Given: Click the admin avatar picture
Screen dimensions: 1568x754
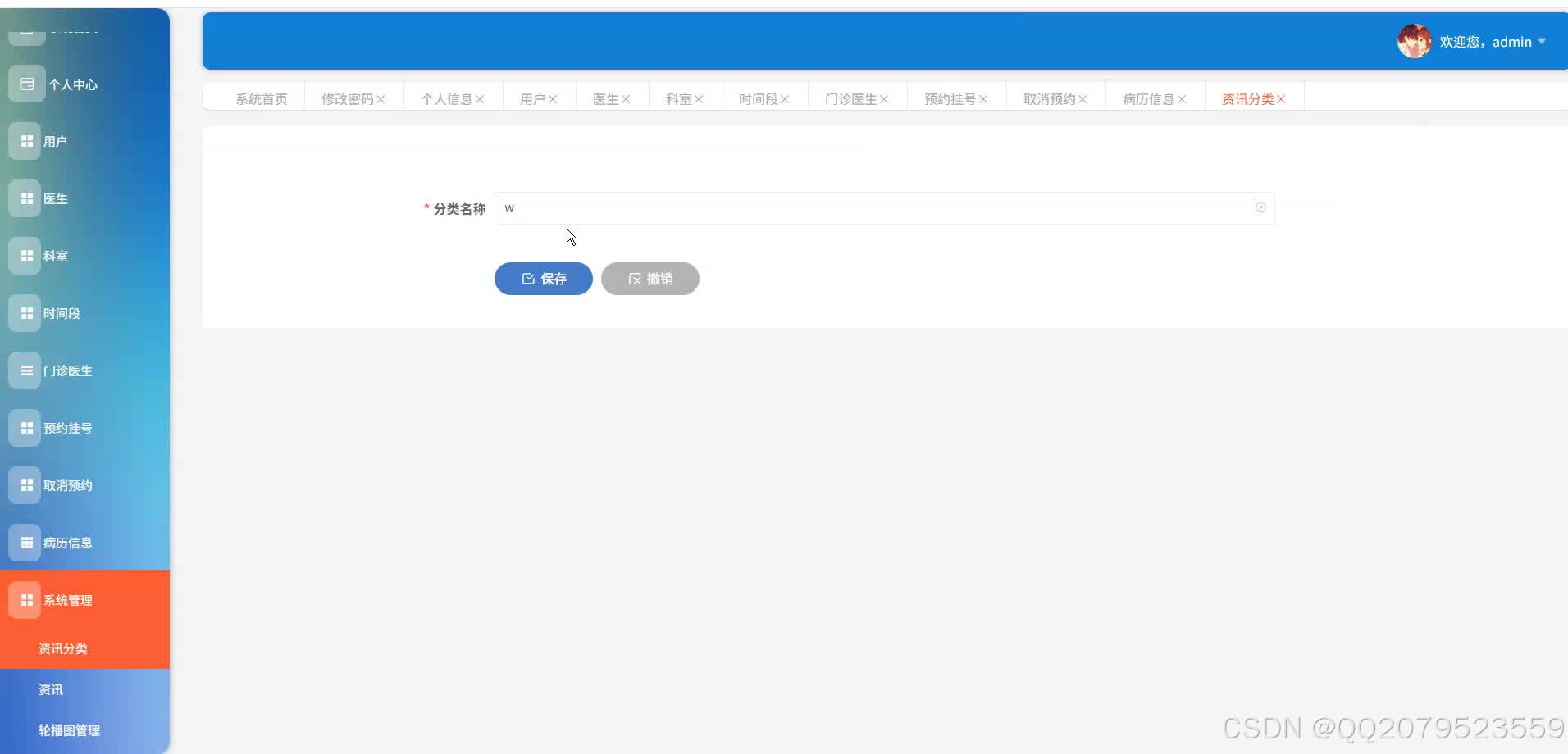Looking at the screenshot, I should click(x=1414, y=41).
